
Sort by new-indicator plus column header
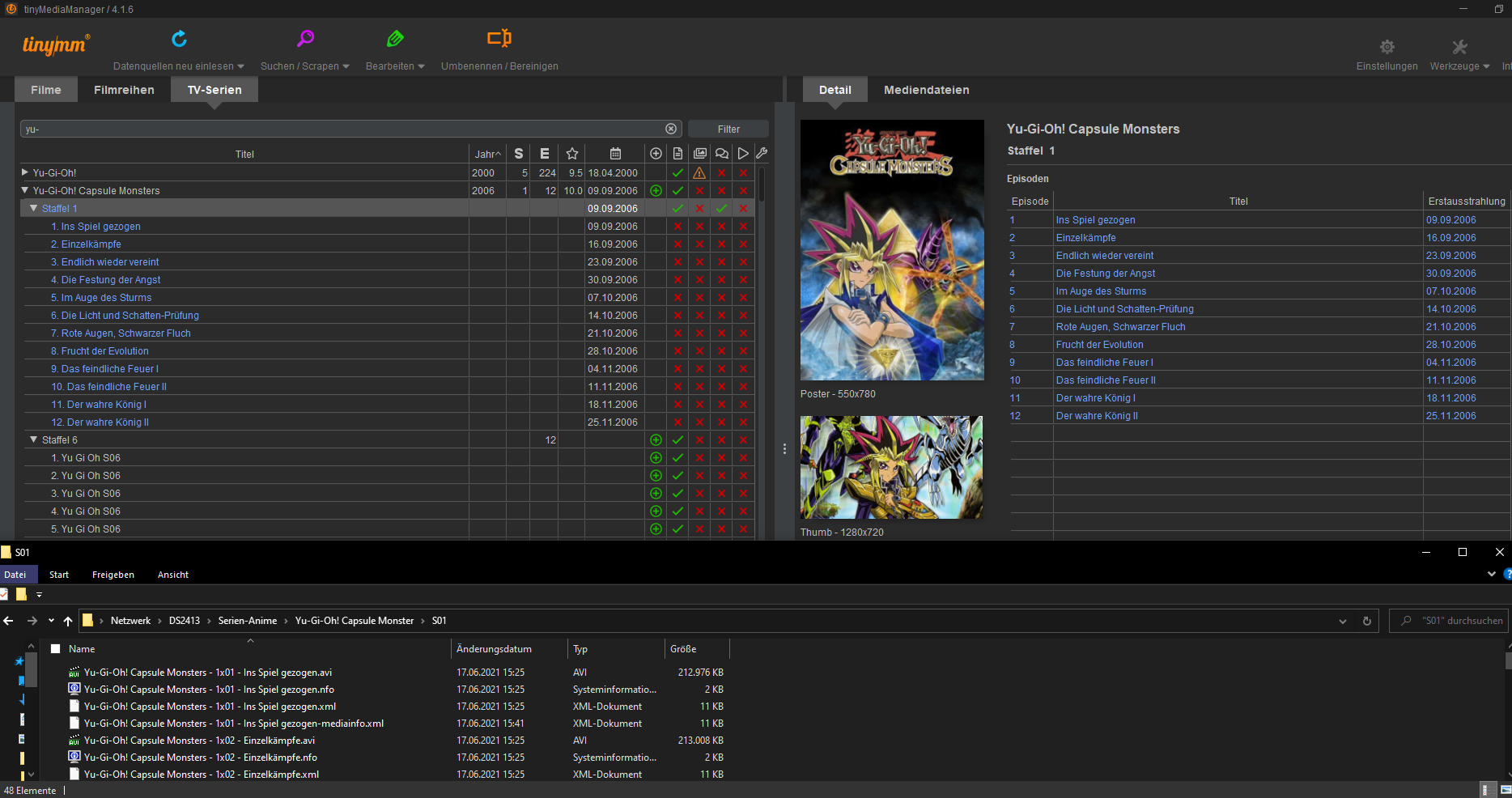point(656,153)
